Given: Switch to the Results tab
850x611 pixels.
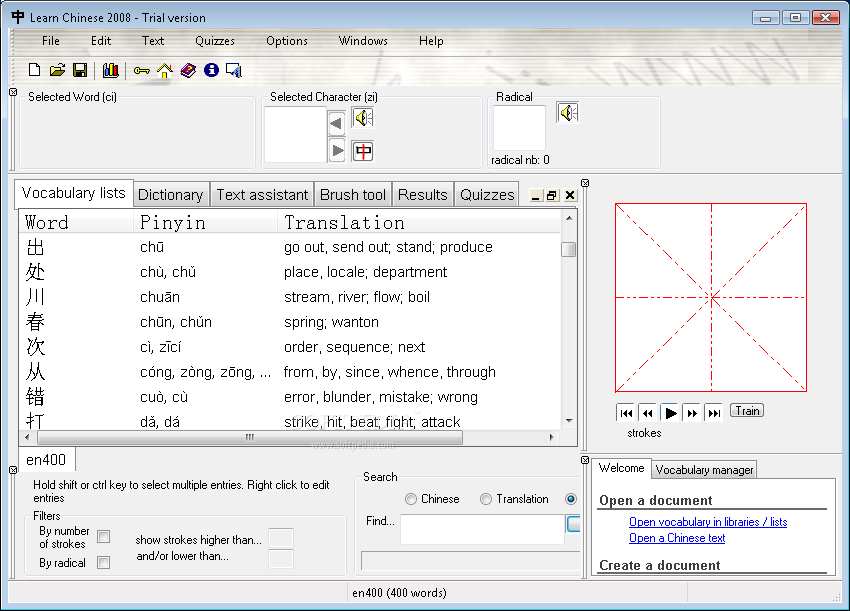Looking at the screenshot, I should point(423,195).
